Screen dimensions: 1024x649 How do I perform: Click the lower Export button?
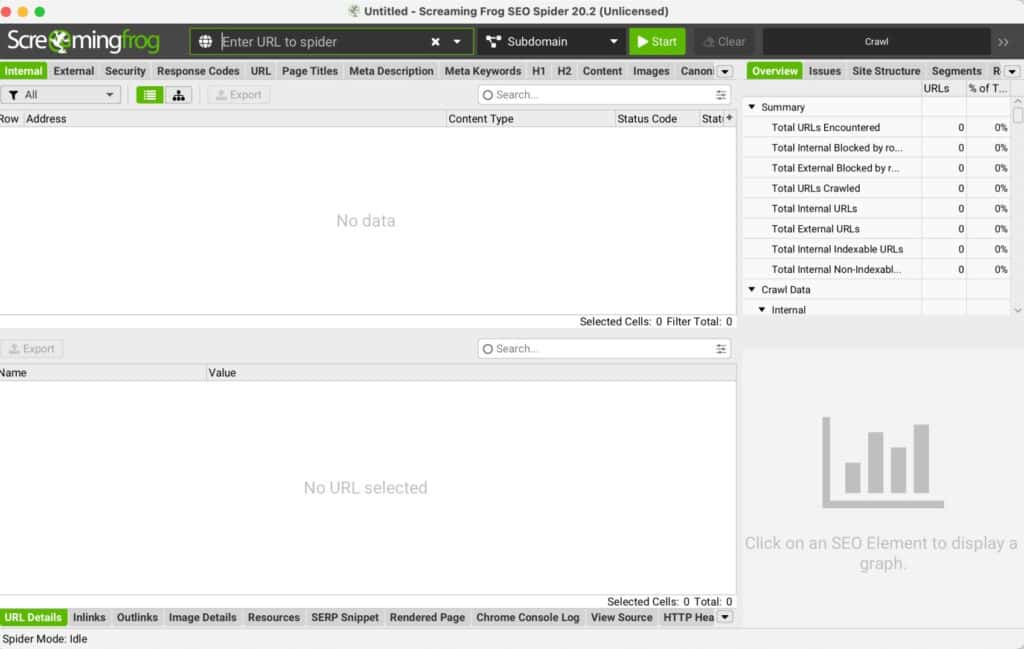[32, 349]
